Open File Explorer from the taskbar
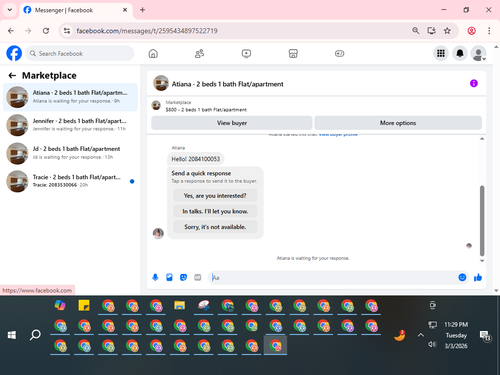Screen dimensions: 500x375 (180, 305)
